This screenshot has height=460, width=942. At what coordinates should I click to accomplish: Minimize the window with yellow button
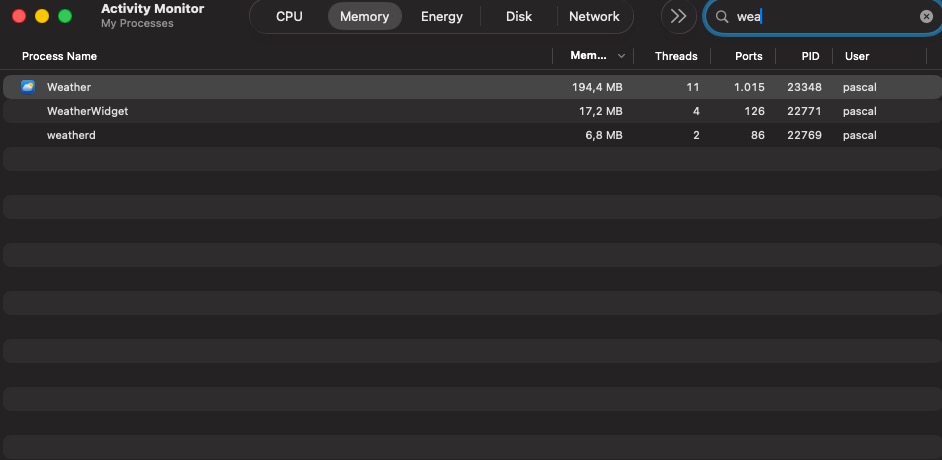pyautogui.click(x=42, y=16)
